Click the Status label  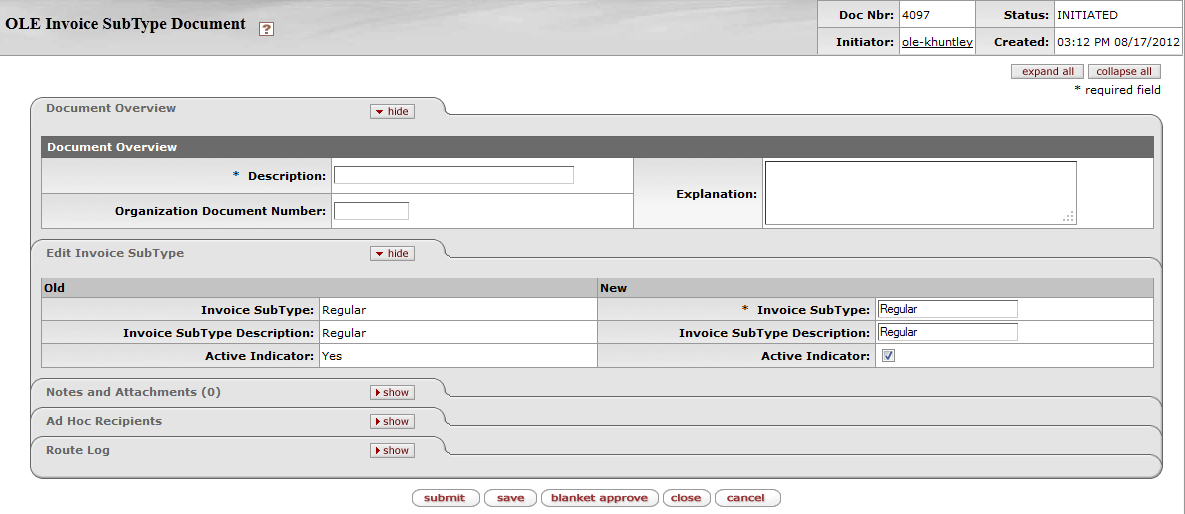tap(1026, 14)
